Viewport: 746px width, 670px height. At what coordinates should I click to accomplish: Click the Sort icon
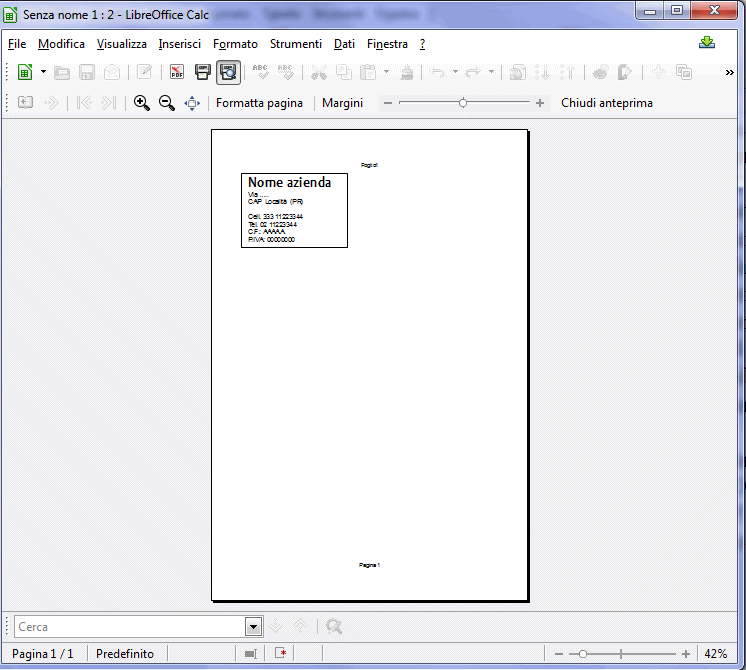click(x=518, y=72)
